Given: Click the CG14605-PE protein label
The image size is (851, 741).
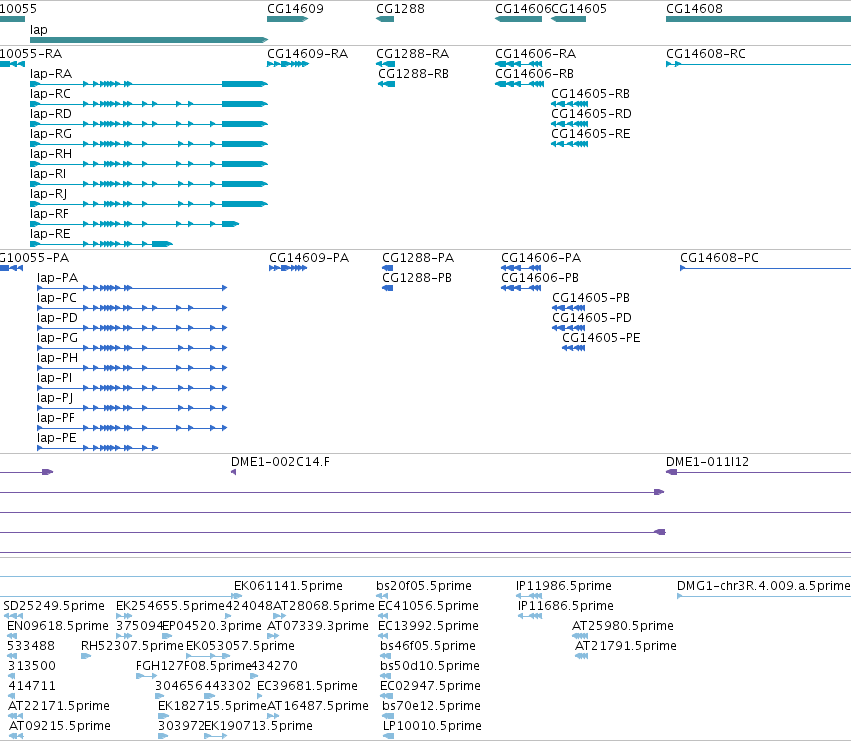Looking at the screenshot, I should (601, 338).
